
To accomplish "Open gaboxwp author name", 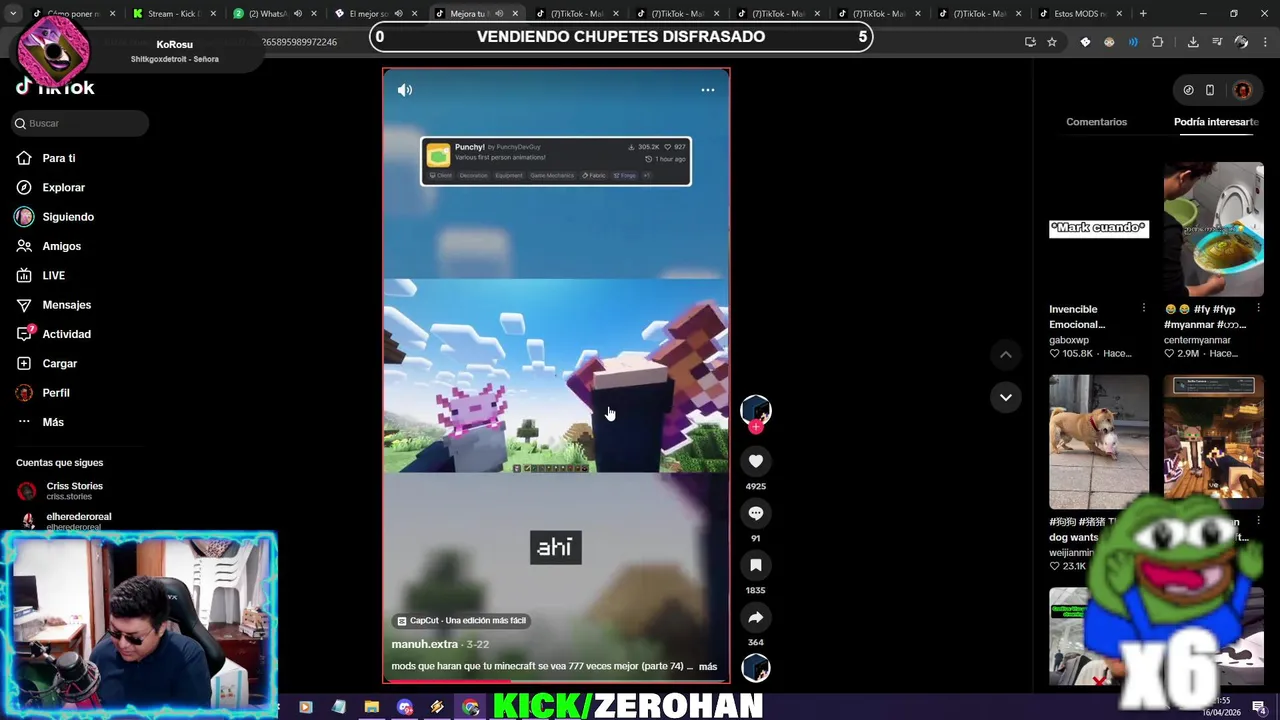I will click(1069, 340).
